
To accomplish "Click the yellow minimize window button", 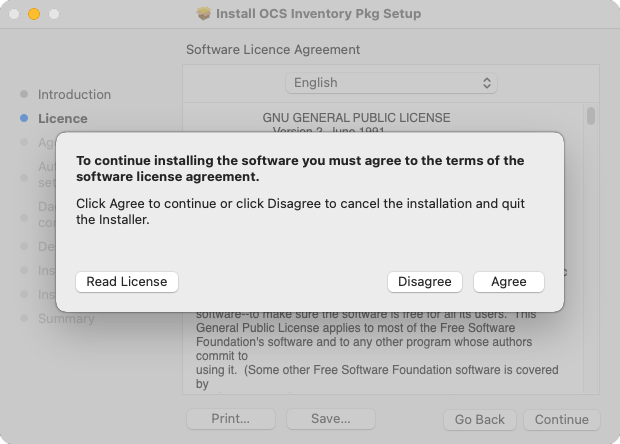I will pos(34,14).
